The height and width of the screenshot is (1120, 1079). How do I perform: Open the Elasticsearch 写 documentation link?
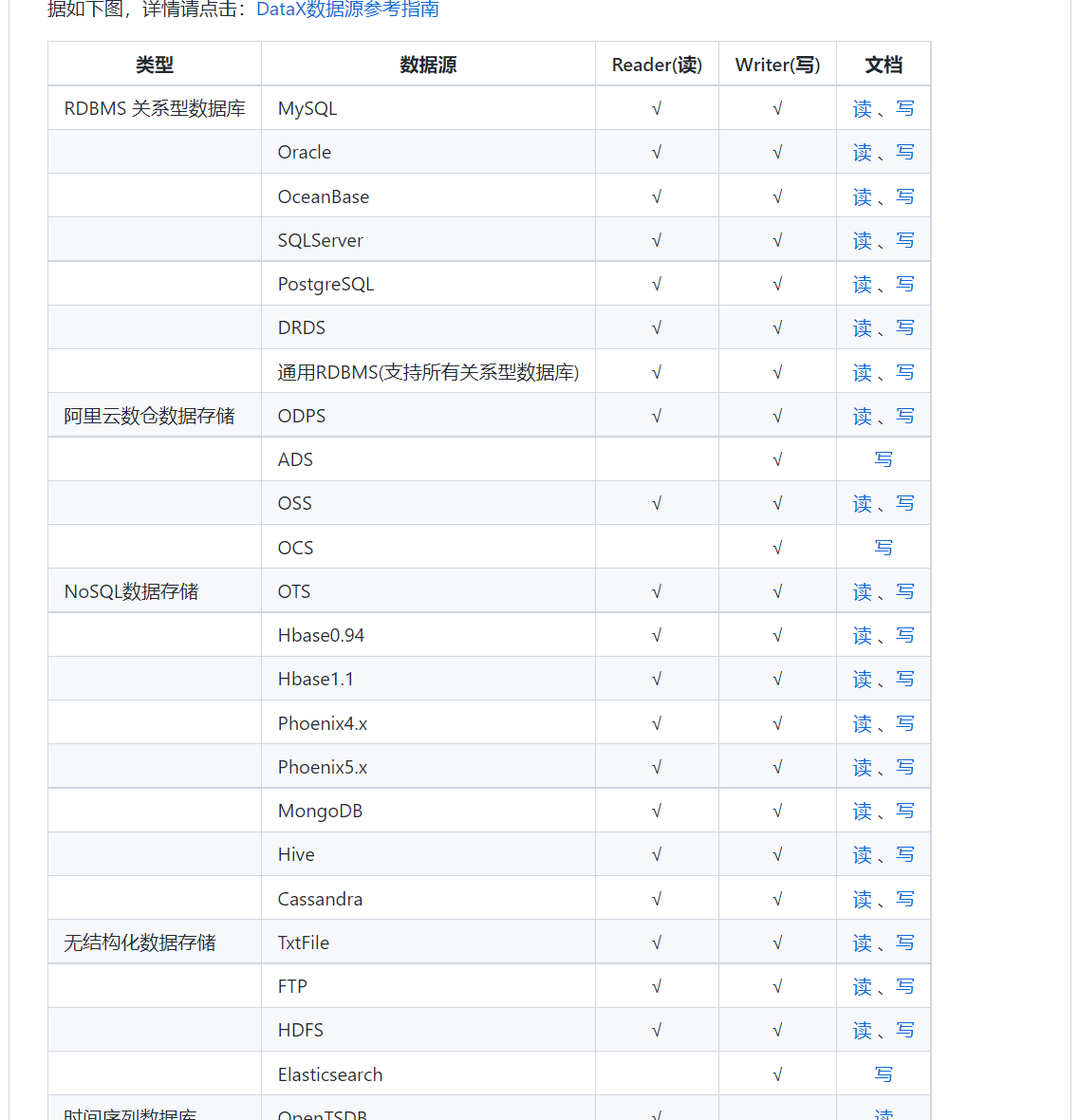(884, 1074)
